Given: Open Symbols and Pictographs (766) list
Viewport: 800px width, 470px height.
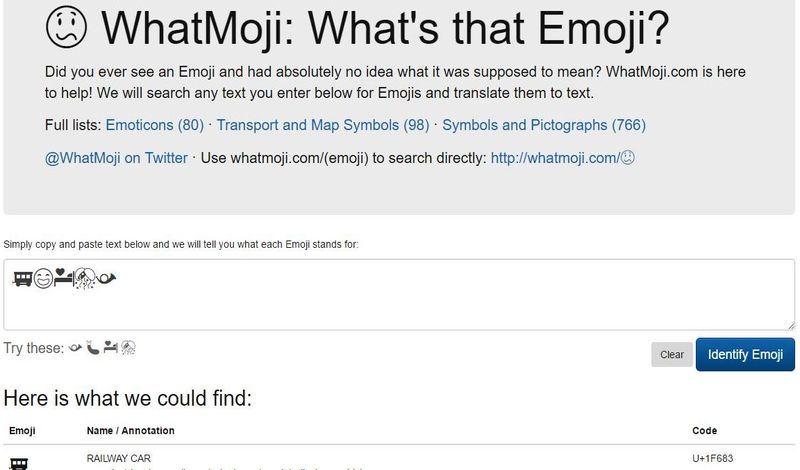Looking at the screenshot, I should pyautogui.click(x=544, y=125).
